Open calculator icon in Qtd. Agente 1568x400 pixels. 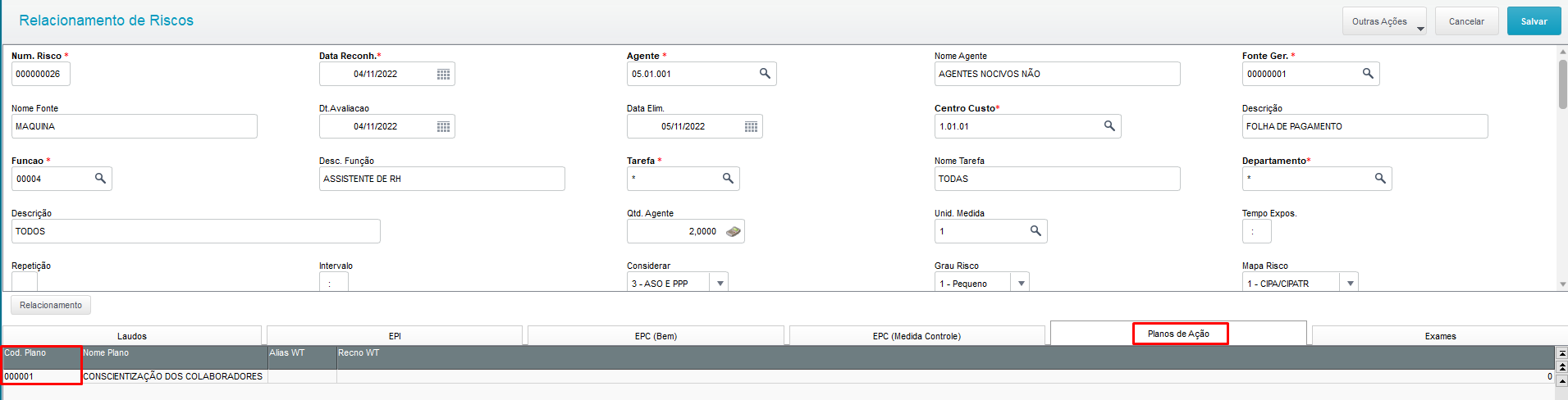click(734, 231)
